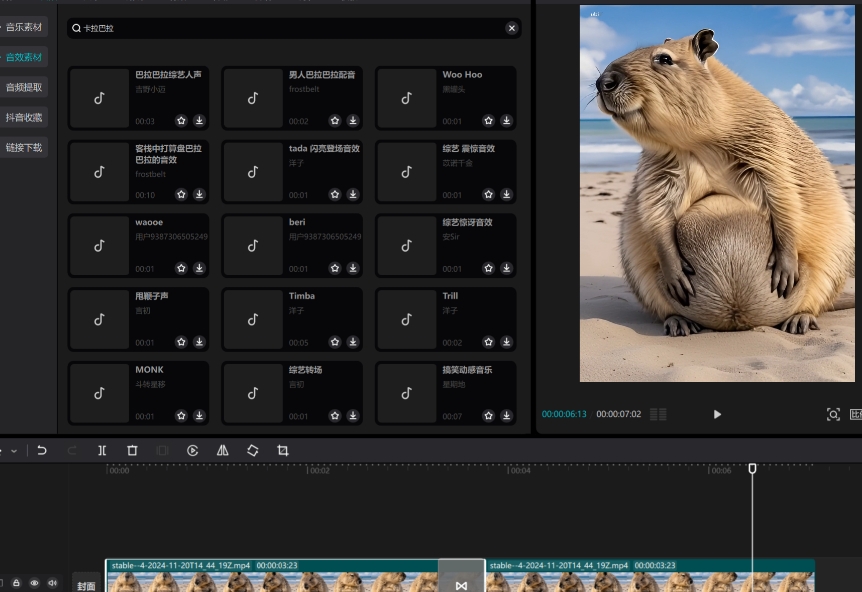Image resolution: width=862 pixels, height=592 pixels.
Task: Mute the main track audio
Action: 52,583
